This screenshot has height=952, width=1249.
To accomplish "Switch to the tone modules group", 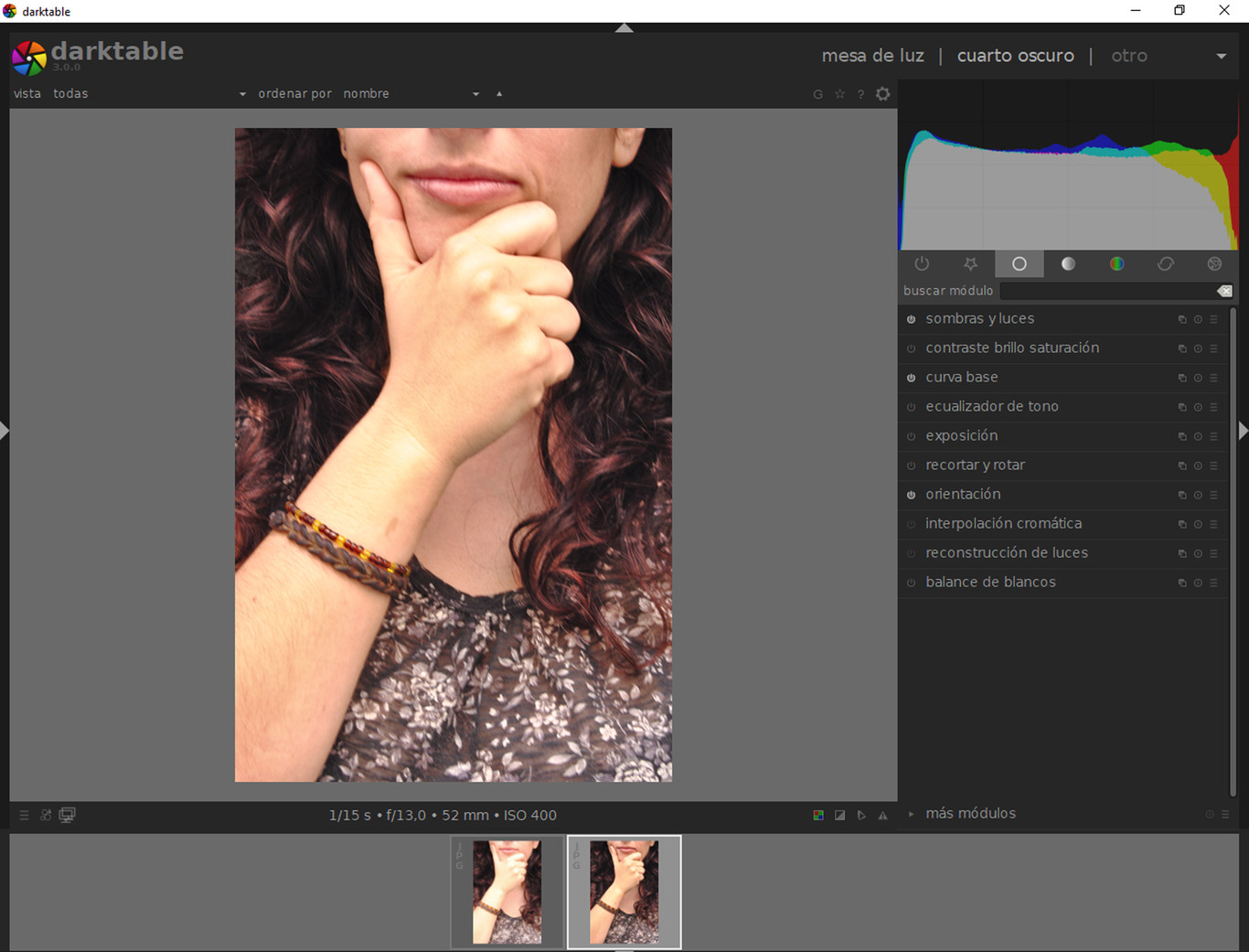I will tap(1068, 264).
